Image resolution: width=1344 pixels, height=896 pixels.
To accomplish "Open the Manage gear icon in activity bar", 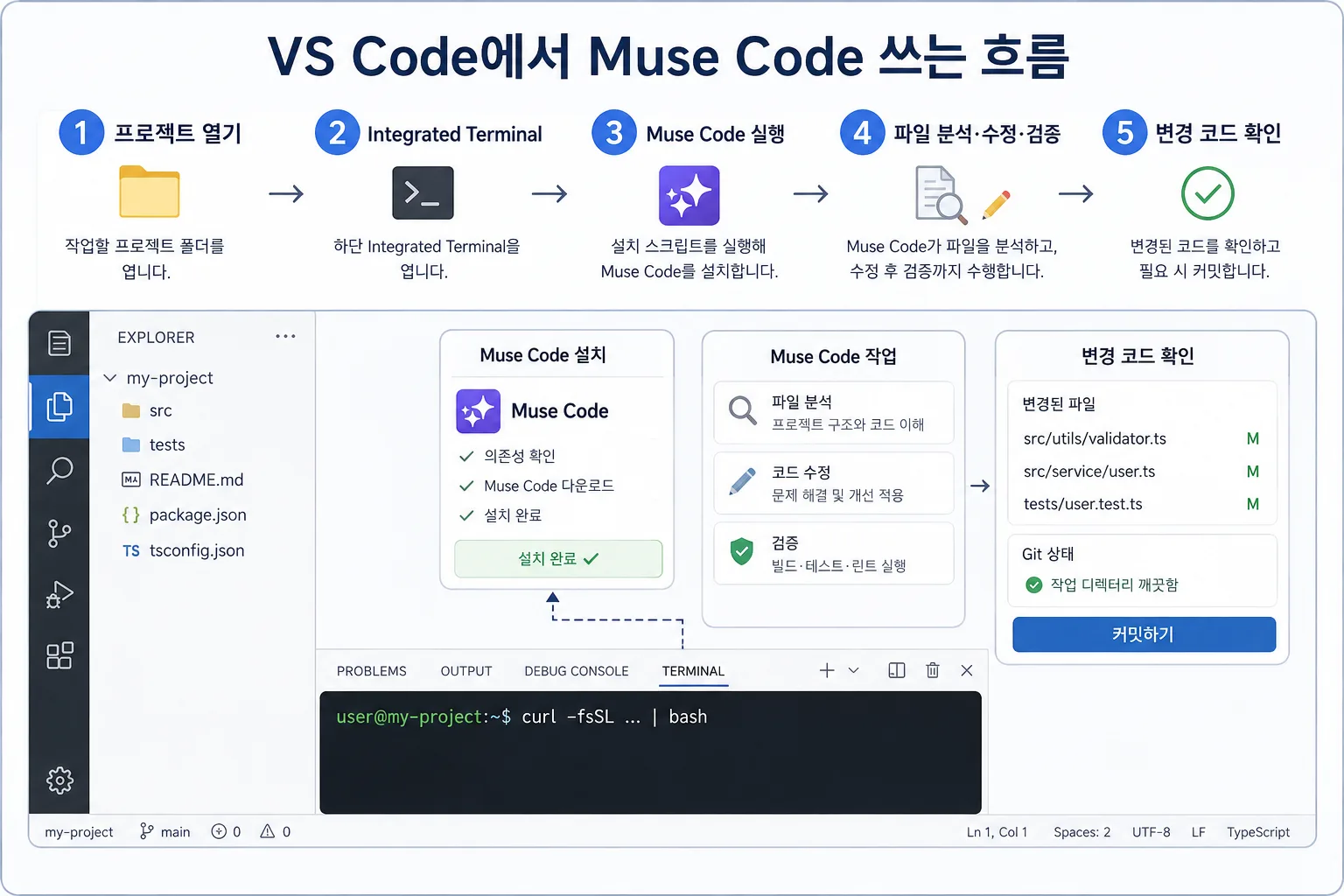I will pyautogui.click(x=59, y=780).
